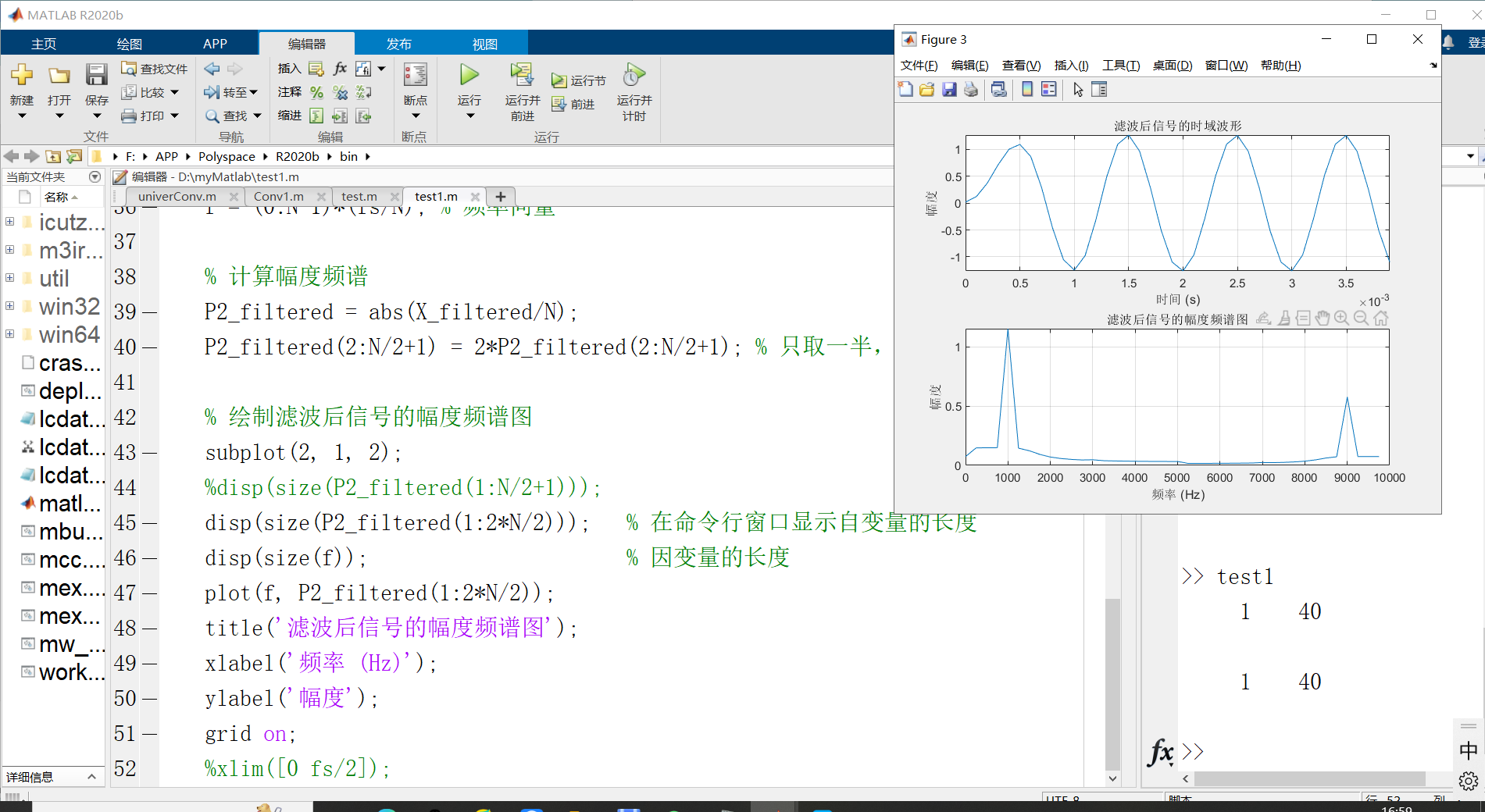Image resolution: width=1485 pixels, height=812 pixels.
Task: Click the wrap comments icon
Action: 363,92
